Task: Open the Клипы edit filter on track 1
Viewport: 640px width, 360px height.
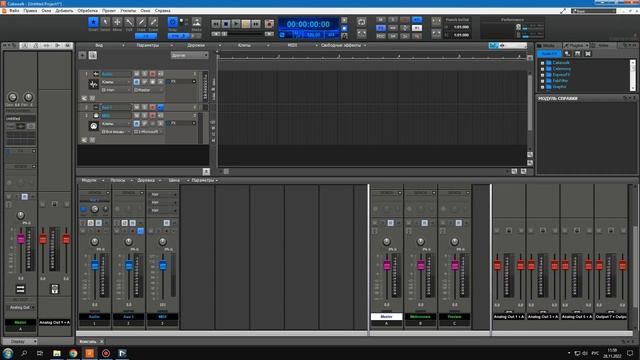Action: (116, 82)
